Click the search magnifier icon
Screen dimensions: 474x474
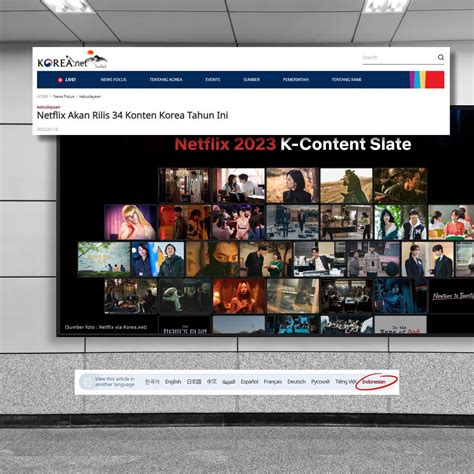pos(441,57)
